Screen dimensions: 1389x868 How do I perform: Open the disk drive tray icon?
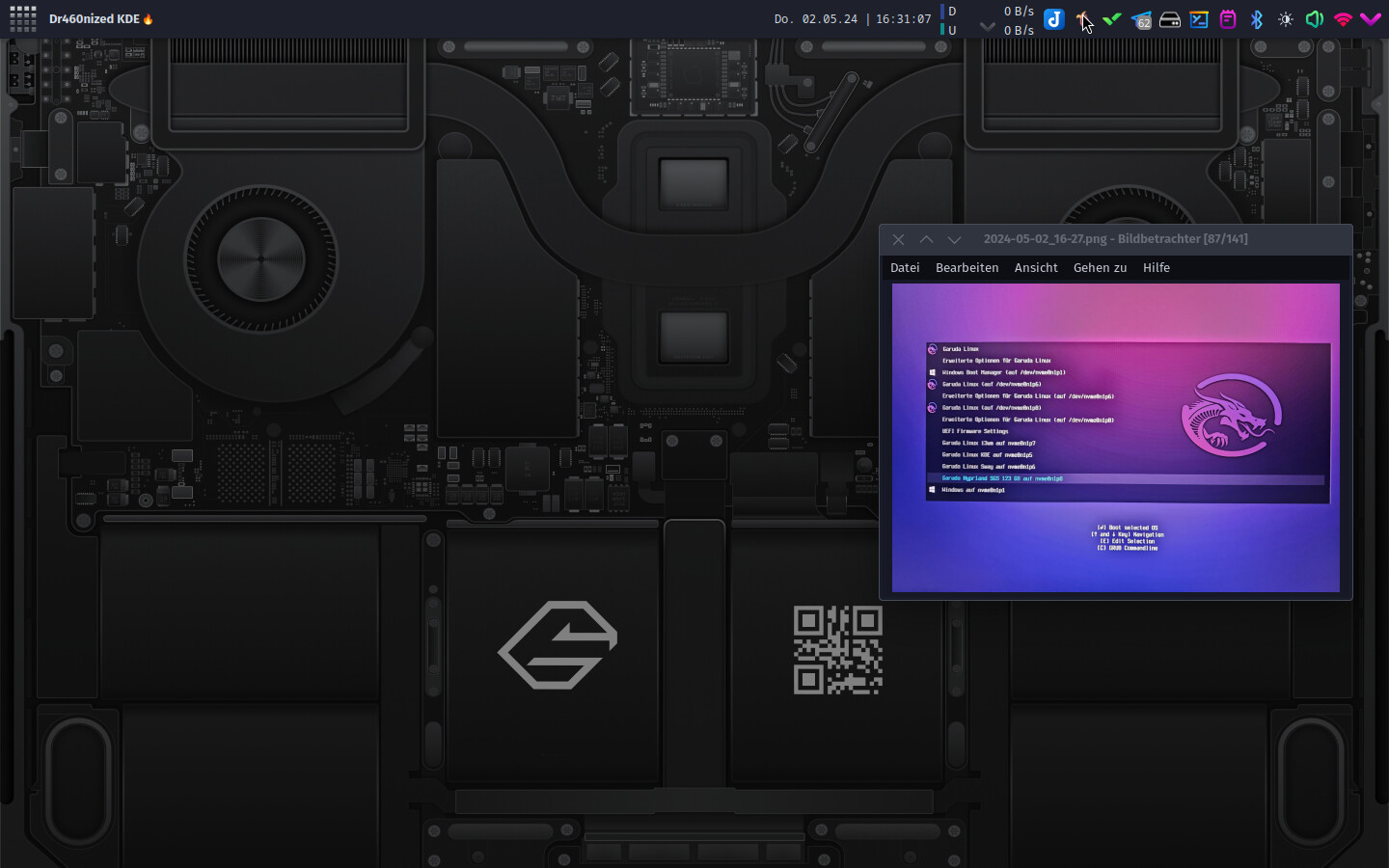pos(1170,19)
